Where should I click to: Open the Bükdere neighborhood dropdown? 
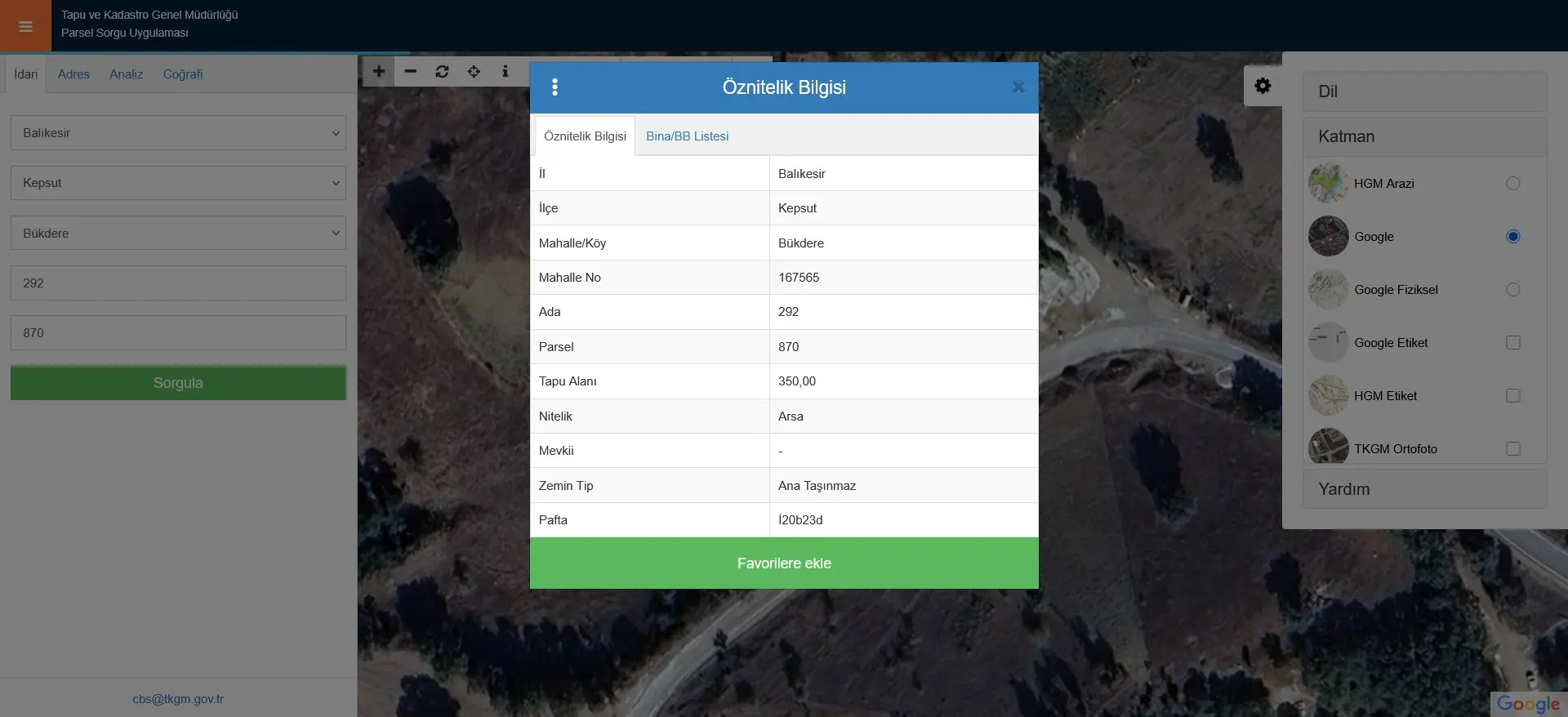178,233
